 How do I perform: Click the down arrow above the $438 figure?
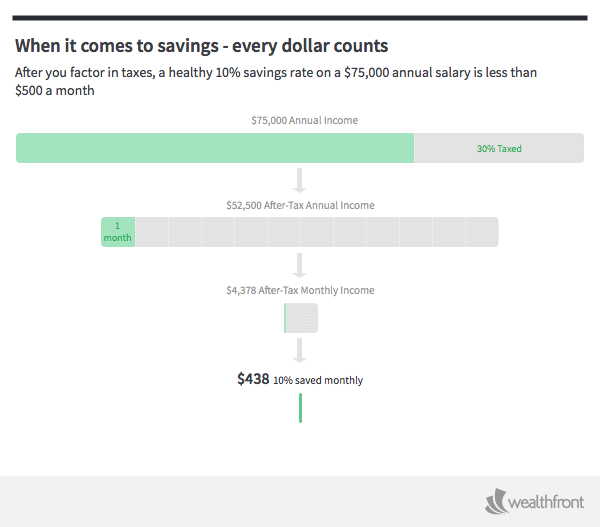pos(300,350)
